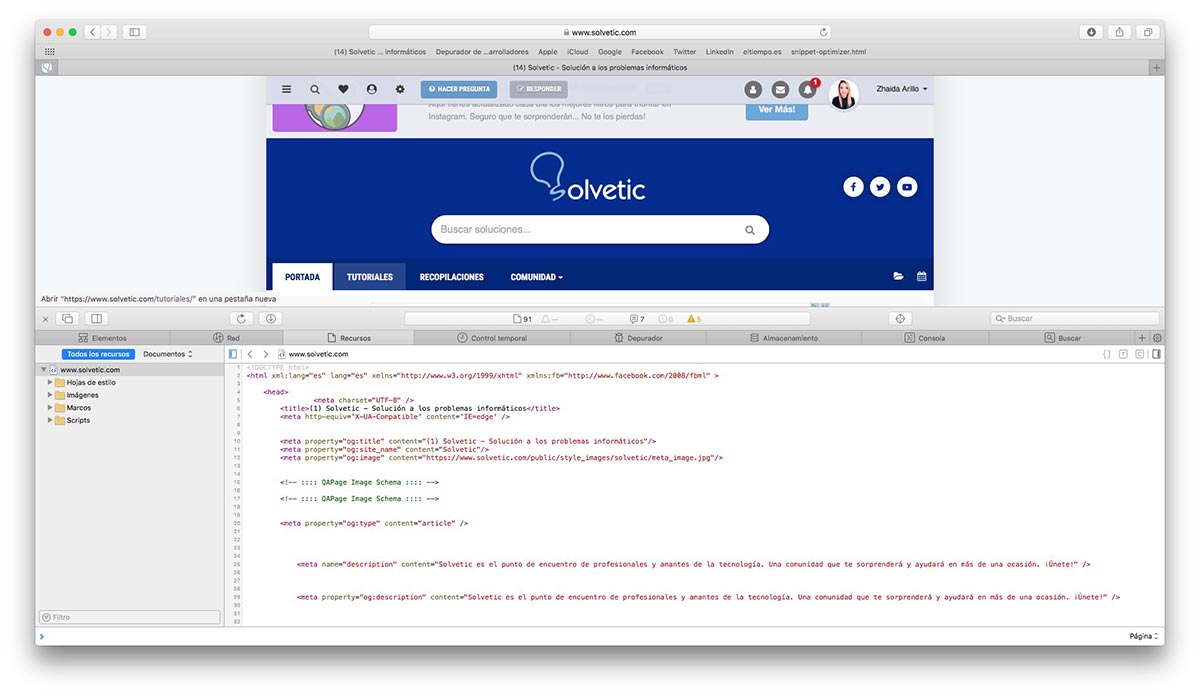Click the HACER PREGUNTA button
Image resolution: width=1200 pixels, height=696 pixels.
[459, 89]
